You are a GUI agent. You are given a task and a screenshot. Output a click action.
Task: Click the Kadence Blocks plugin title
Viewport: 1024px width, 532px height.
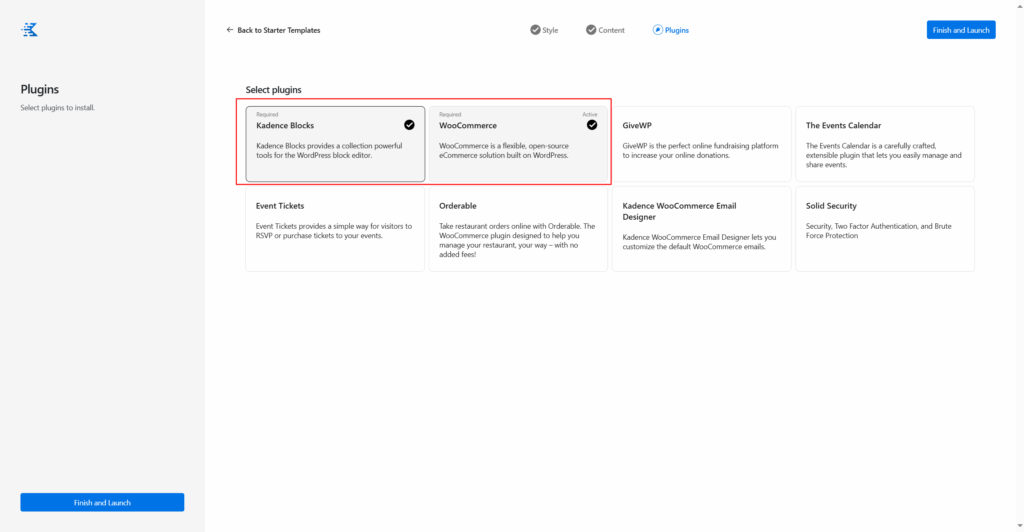[x=285, y=126]
